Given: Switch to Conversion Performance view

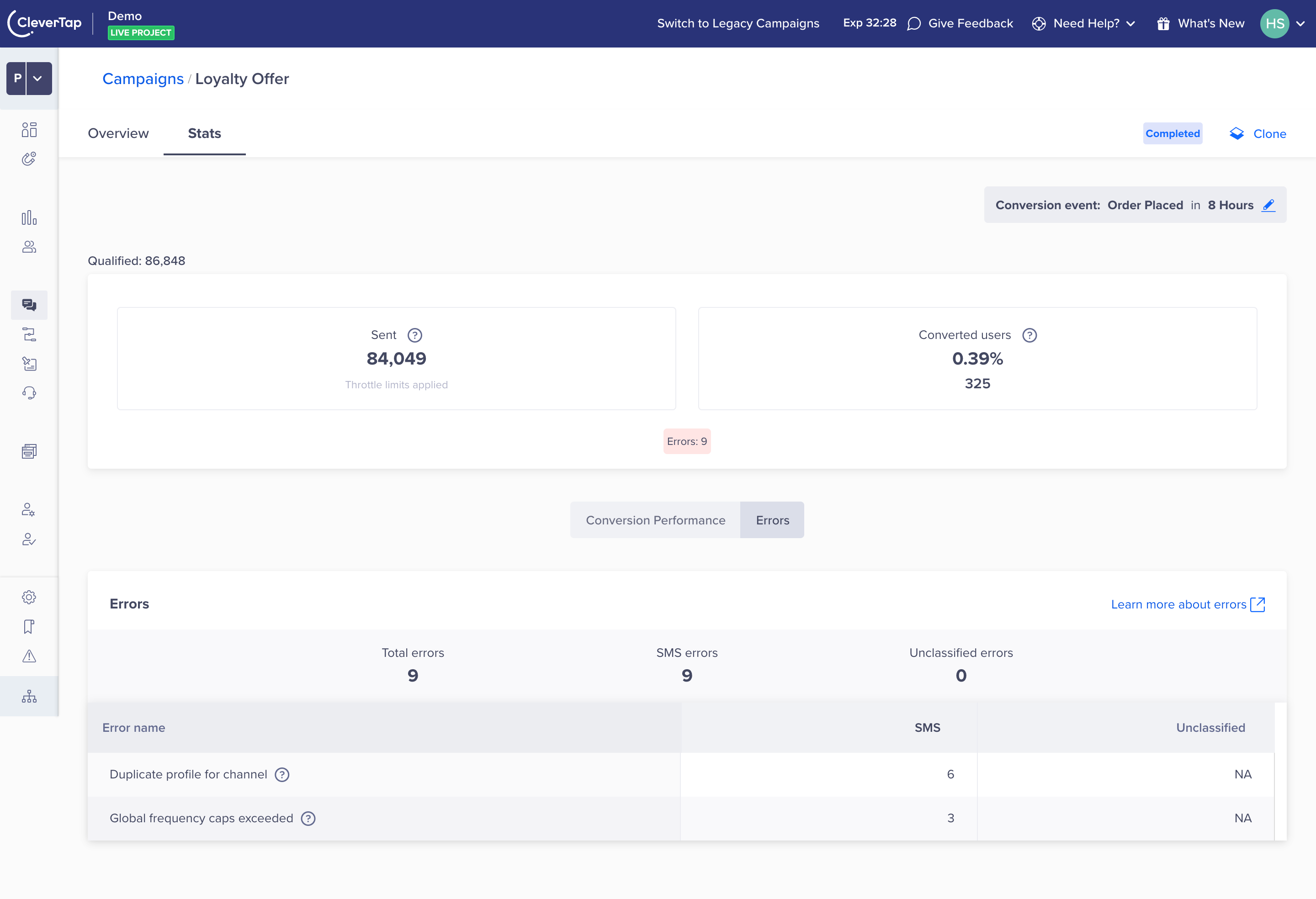Looking at the screenshot, I should click(x=655, y=520).
